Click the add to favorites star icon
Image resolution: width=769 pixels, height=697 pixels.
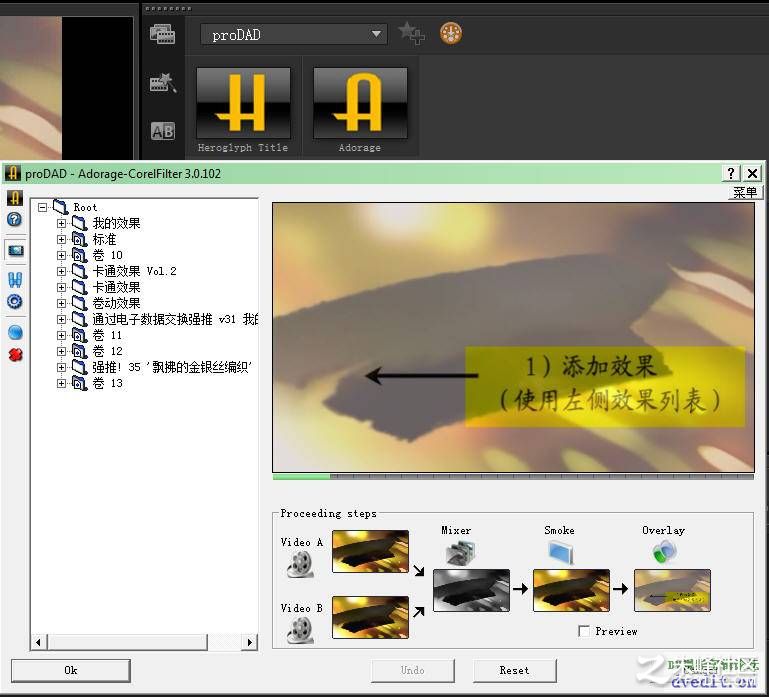[411, 33]
